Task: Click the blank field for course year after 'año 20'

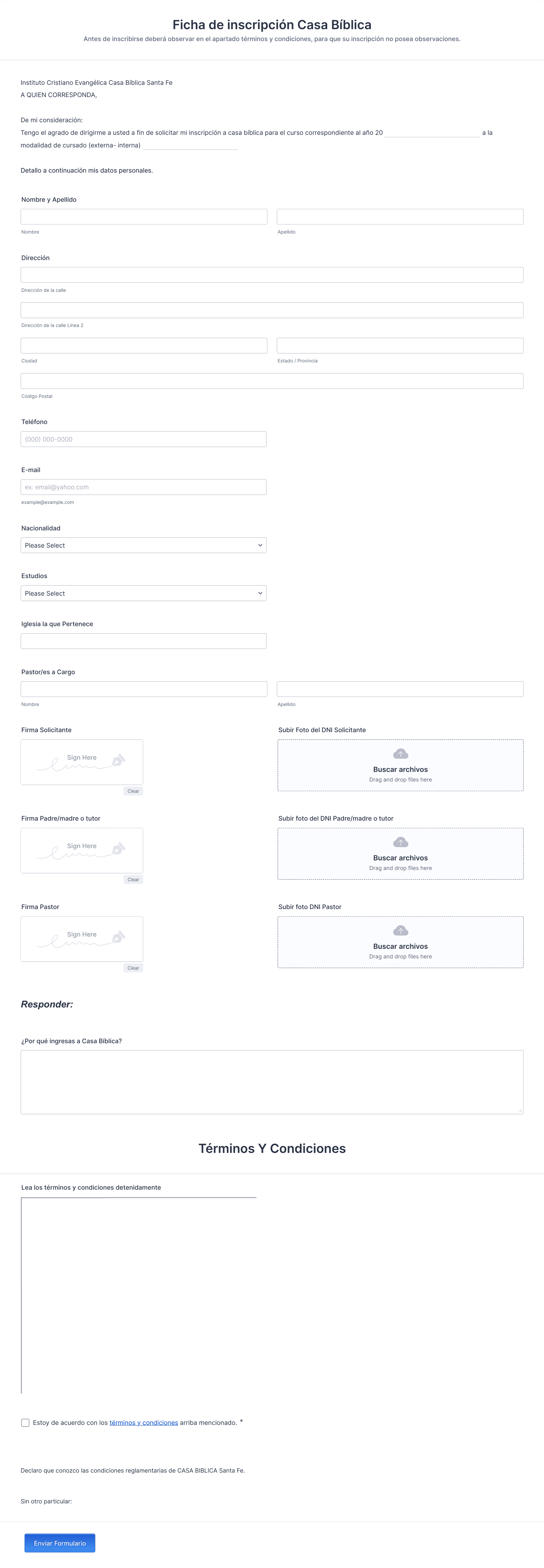Action: 433,132
